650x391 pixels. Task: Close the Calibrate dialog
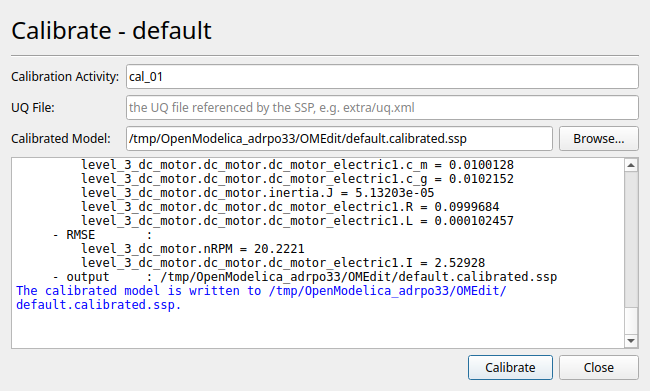pos(599,367)
